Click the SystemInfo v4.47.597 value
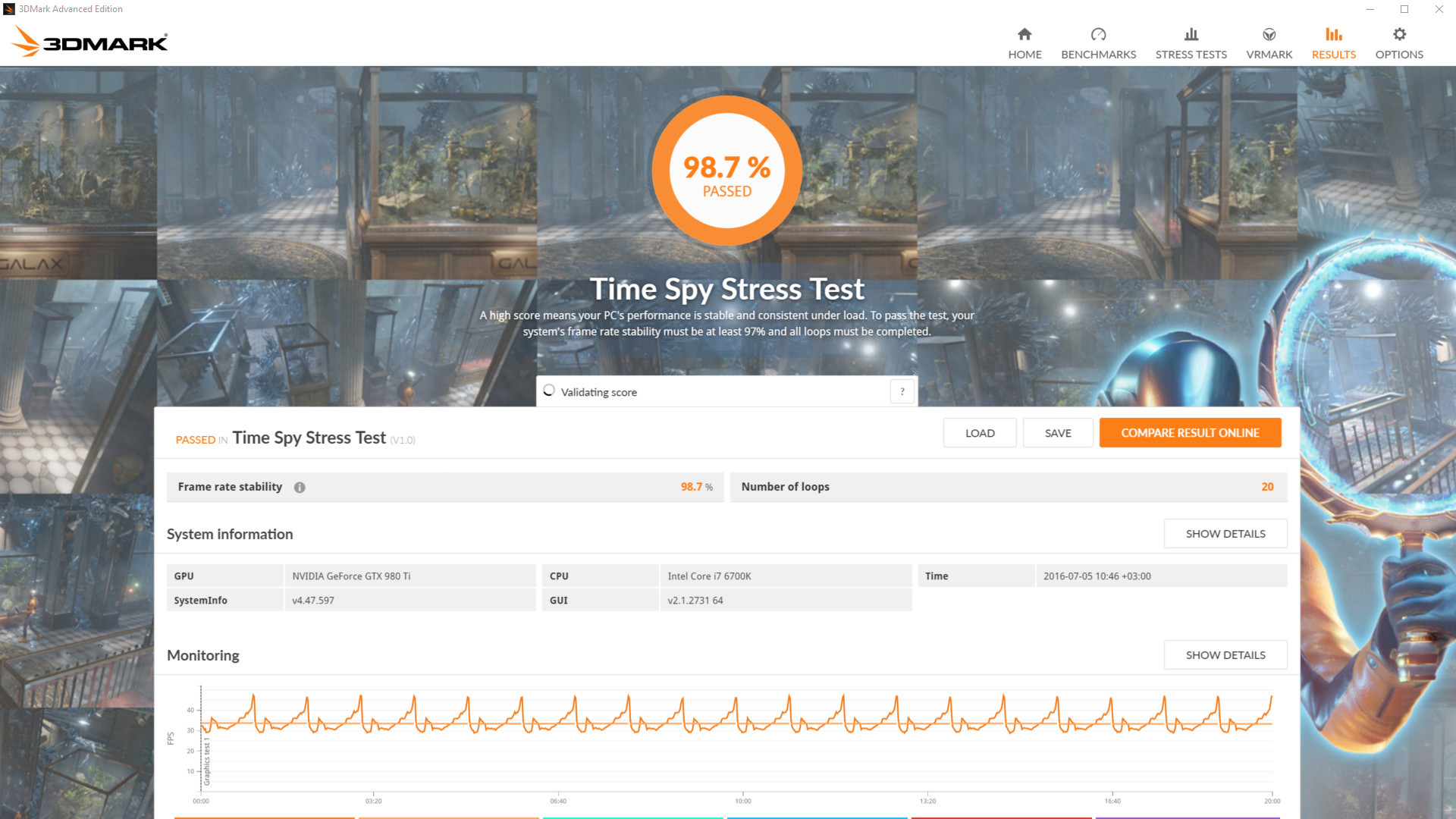 click(312, 601)
